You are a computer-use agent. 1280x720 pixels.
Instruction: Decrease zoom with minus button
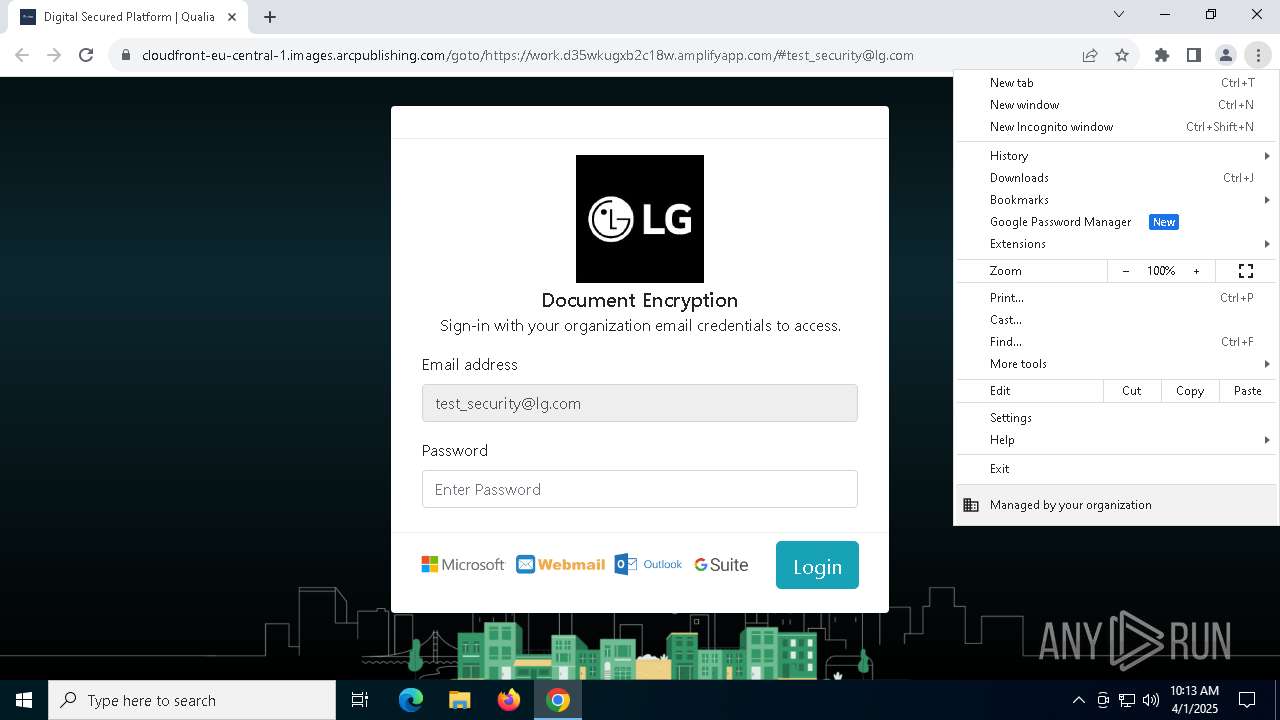pos(1126,271)
